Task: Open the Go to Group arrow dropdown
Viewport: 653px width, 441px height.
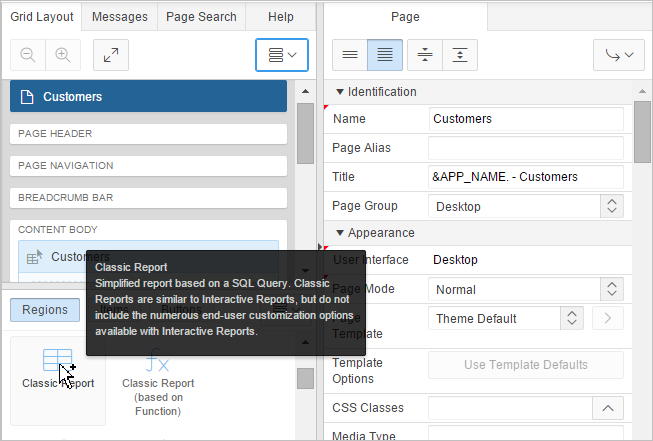Action: pyautogui.click(x=618, y=55)
